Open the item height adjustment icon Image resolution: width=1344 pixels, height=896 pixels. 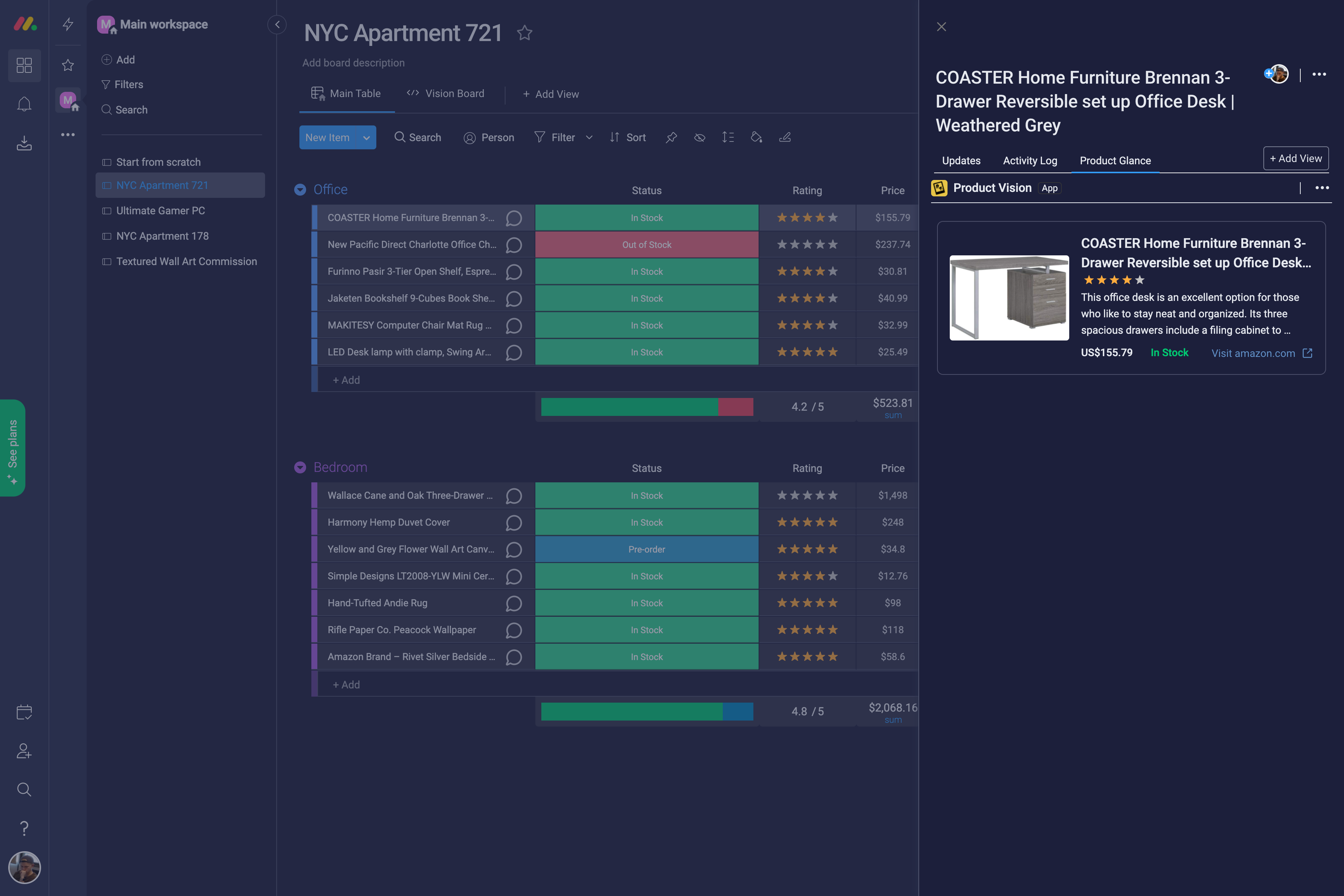coord(728,137)
